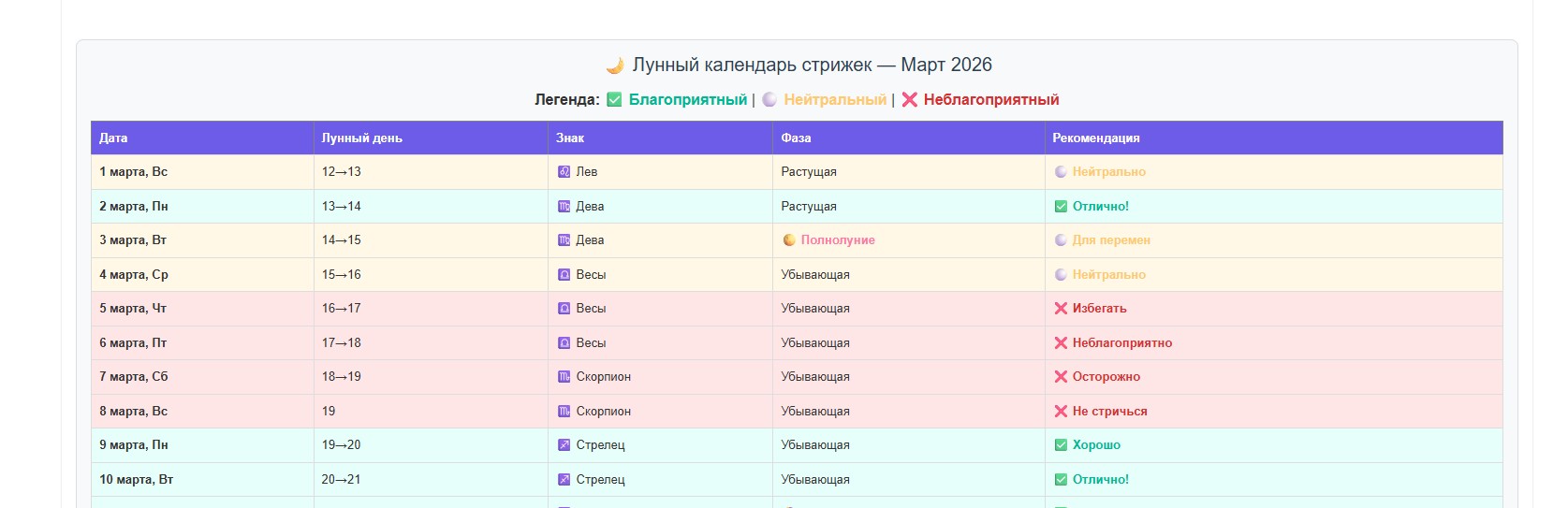This screenshot has height=508, width=1568.
Task: Click the neutral moon icon in the legend
Action: tap(769, 100)
